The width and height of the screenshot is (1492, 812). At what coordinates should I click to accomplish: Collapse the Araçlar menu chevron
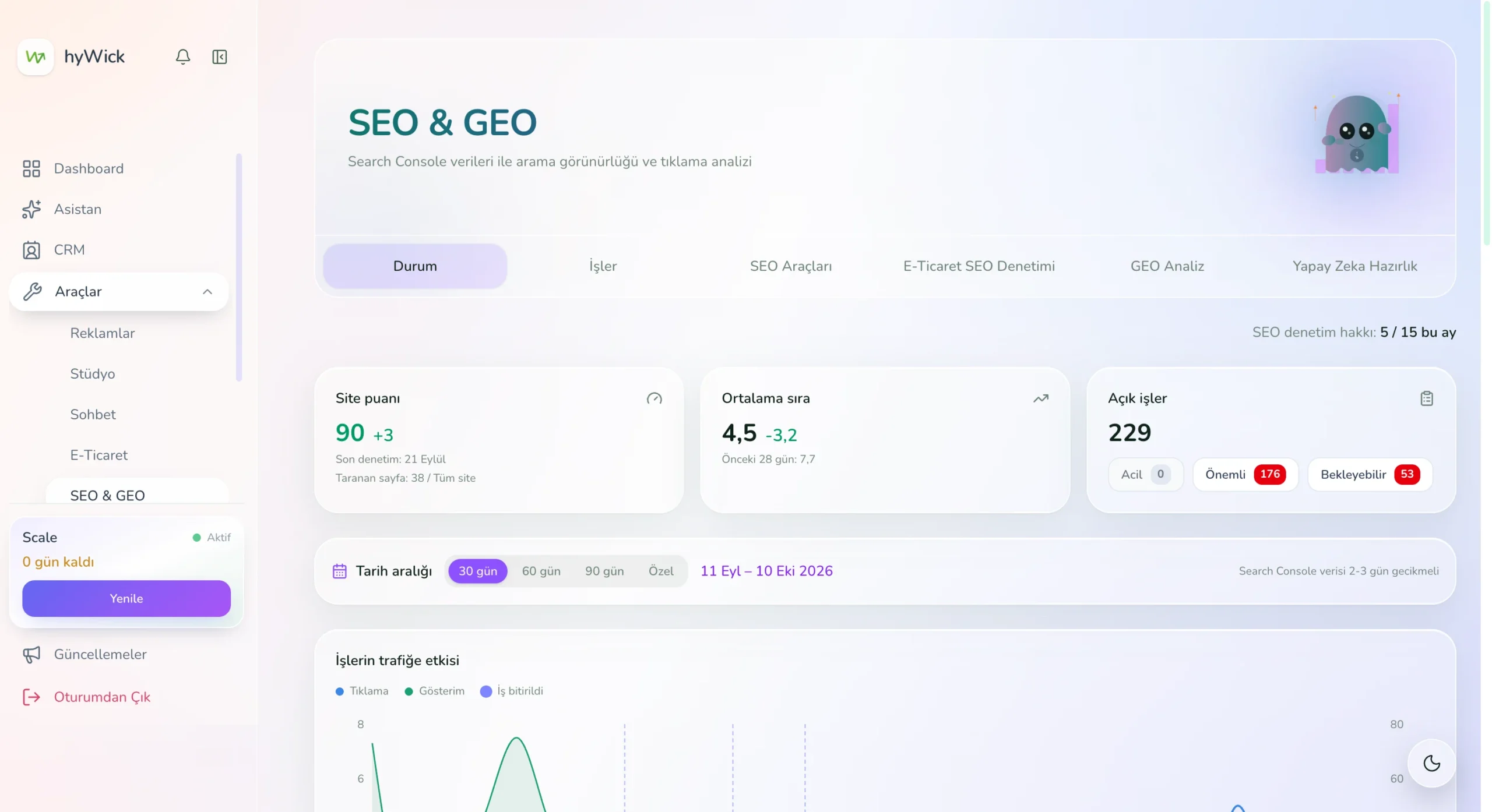pyautogui.click(x=207, y=291)
